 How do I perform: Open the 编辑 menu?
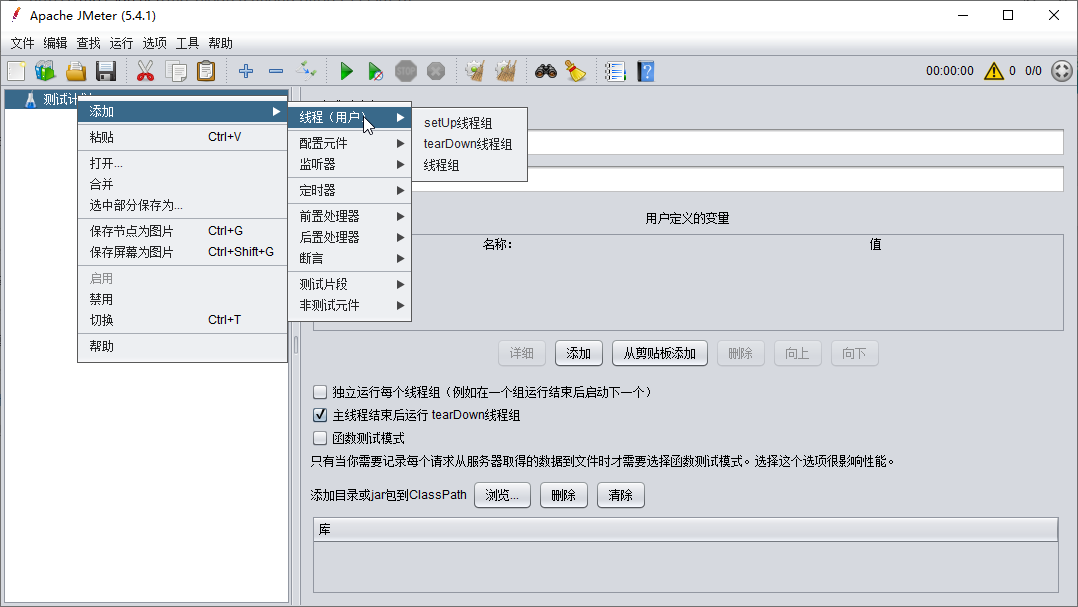[x=55, y=43]
